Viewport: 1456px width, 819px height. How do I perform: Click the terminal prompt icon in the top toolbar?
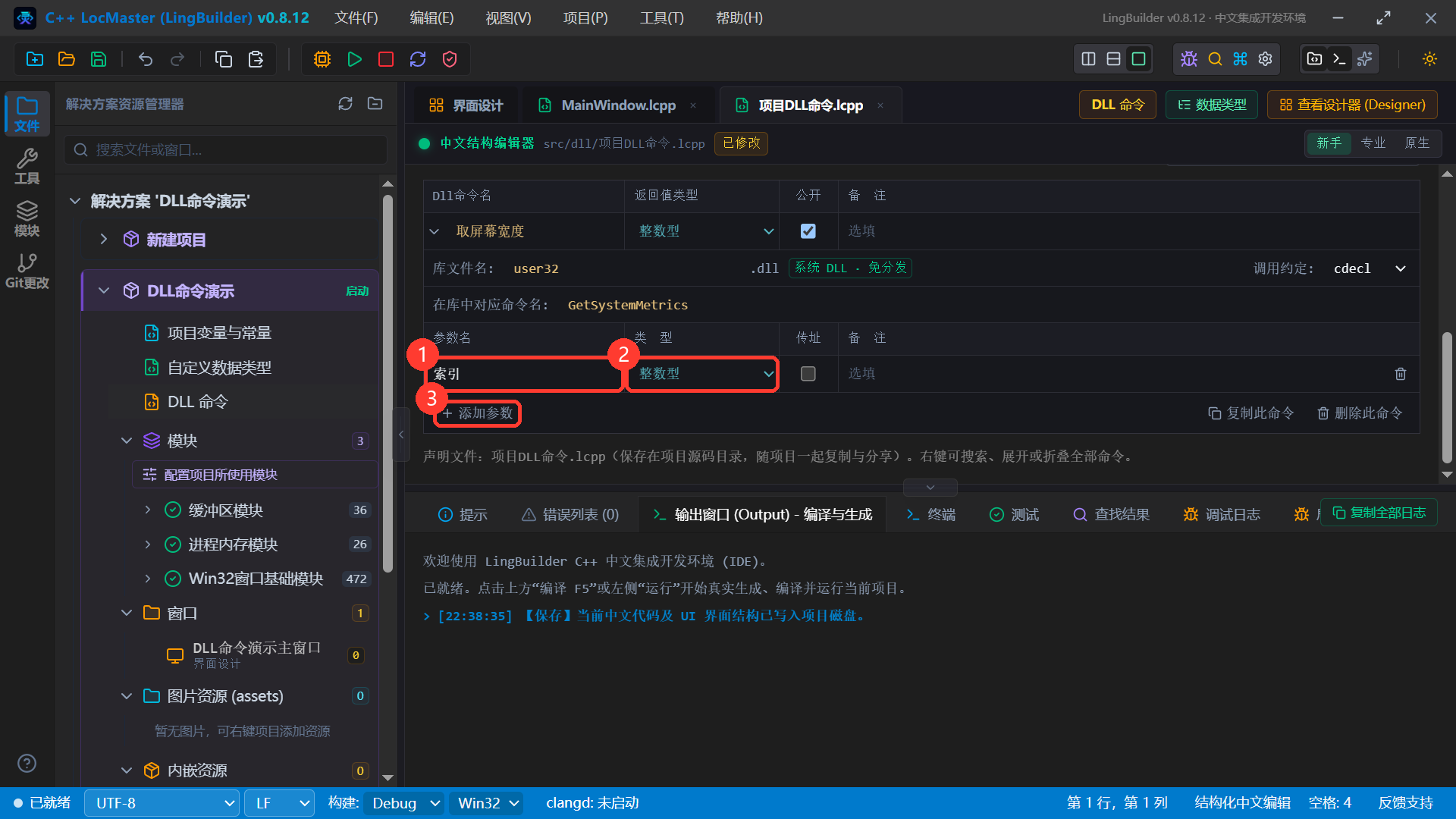1340,59
